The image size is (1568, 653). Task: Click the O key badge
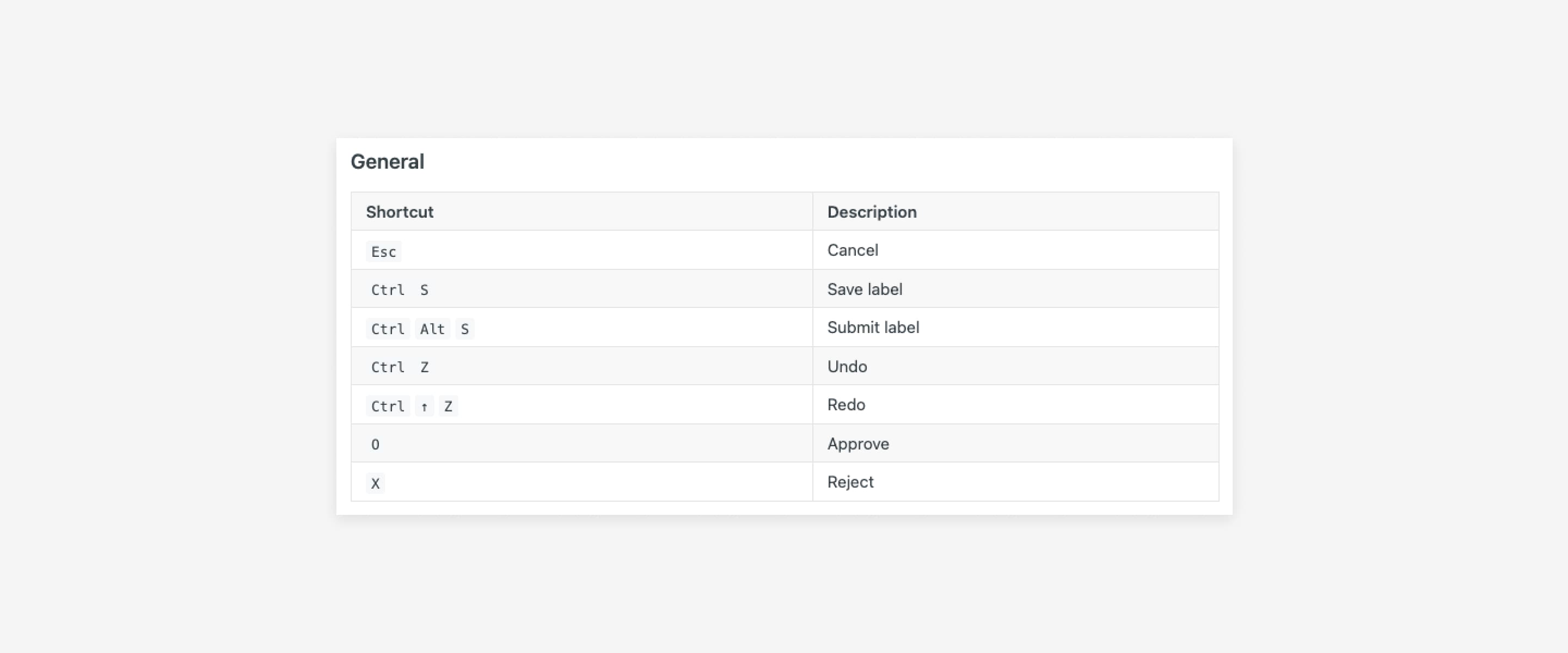point(375,444)
